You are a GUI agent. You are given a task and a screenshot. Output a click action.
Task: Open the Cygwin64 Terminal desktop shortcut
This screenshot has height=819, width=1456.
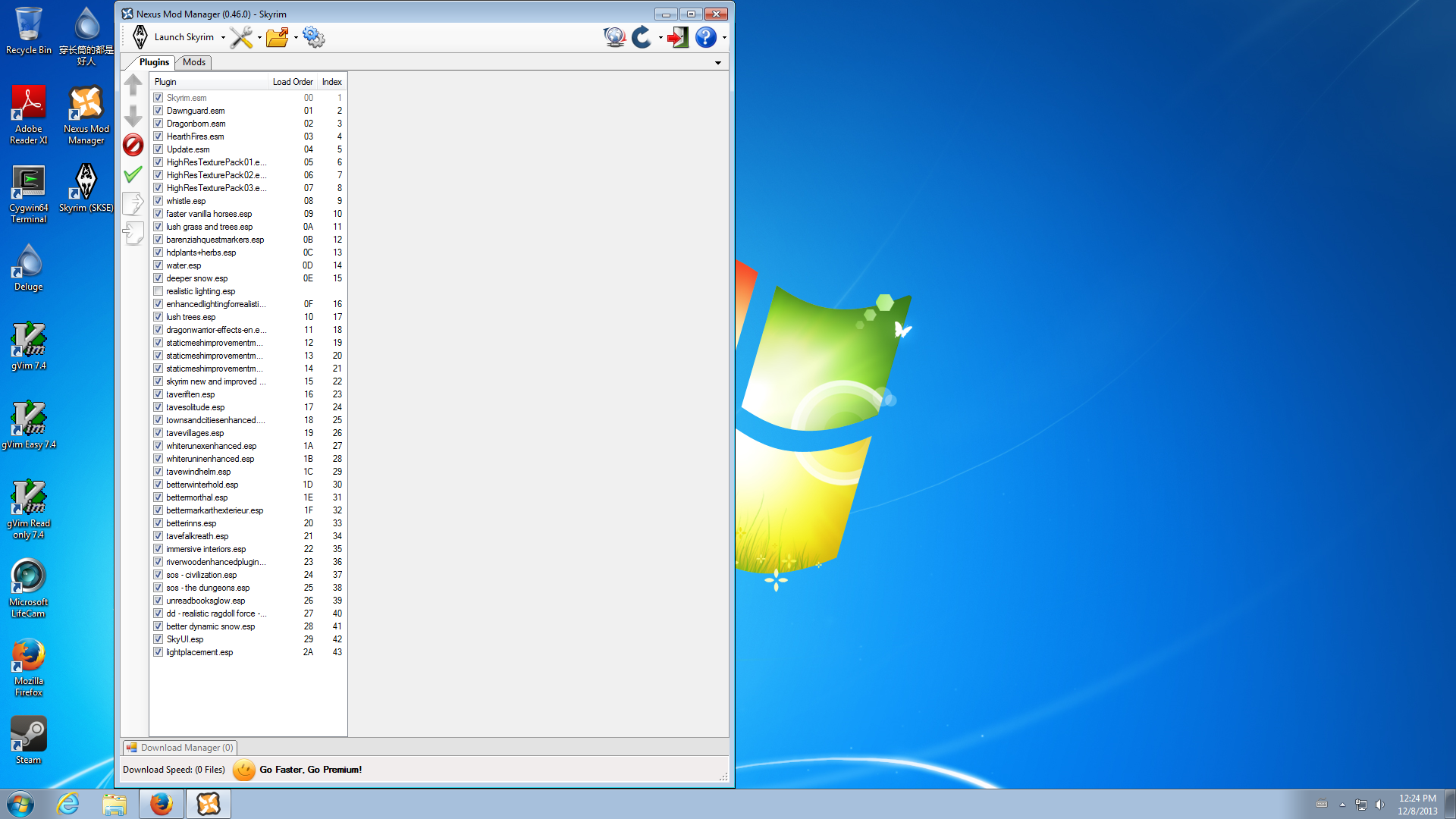pos(29,193)
